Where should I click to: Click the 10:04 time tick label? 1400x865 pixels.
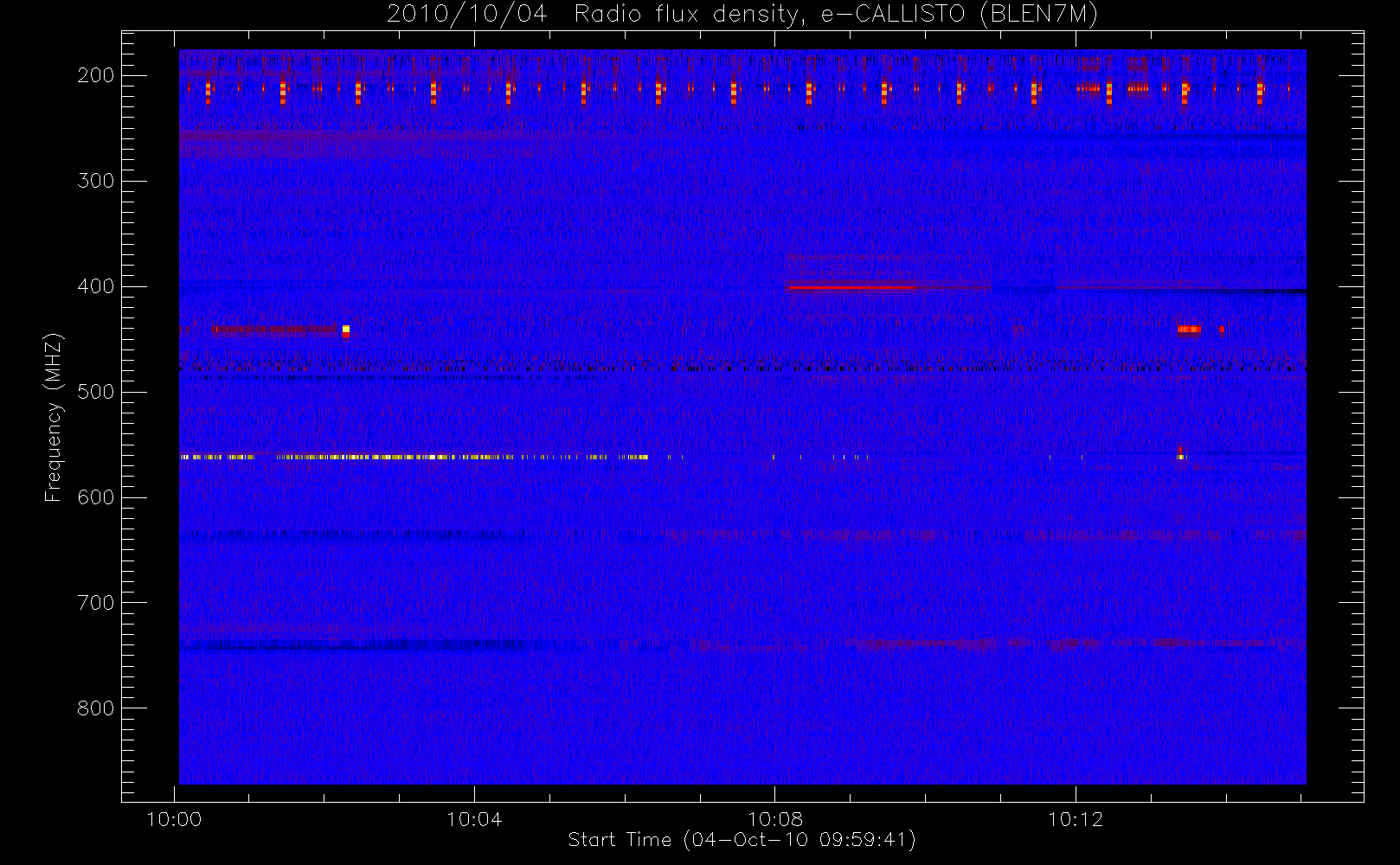(474, 819)
